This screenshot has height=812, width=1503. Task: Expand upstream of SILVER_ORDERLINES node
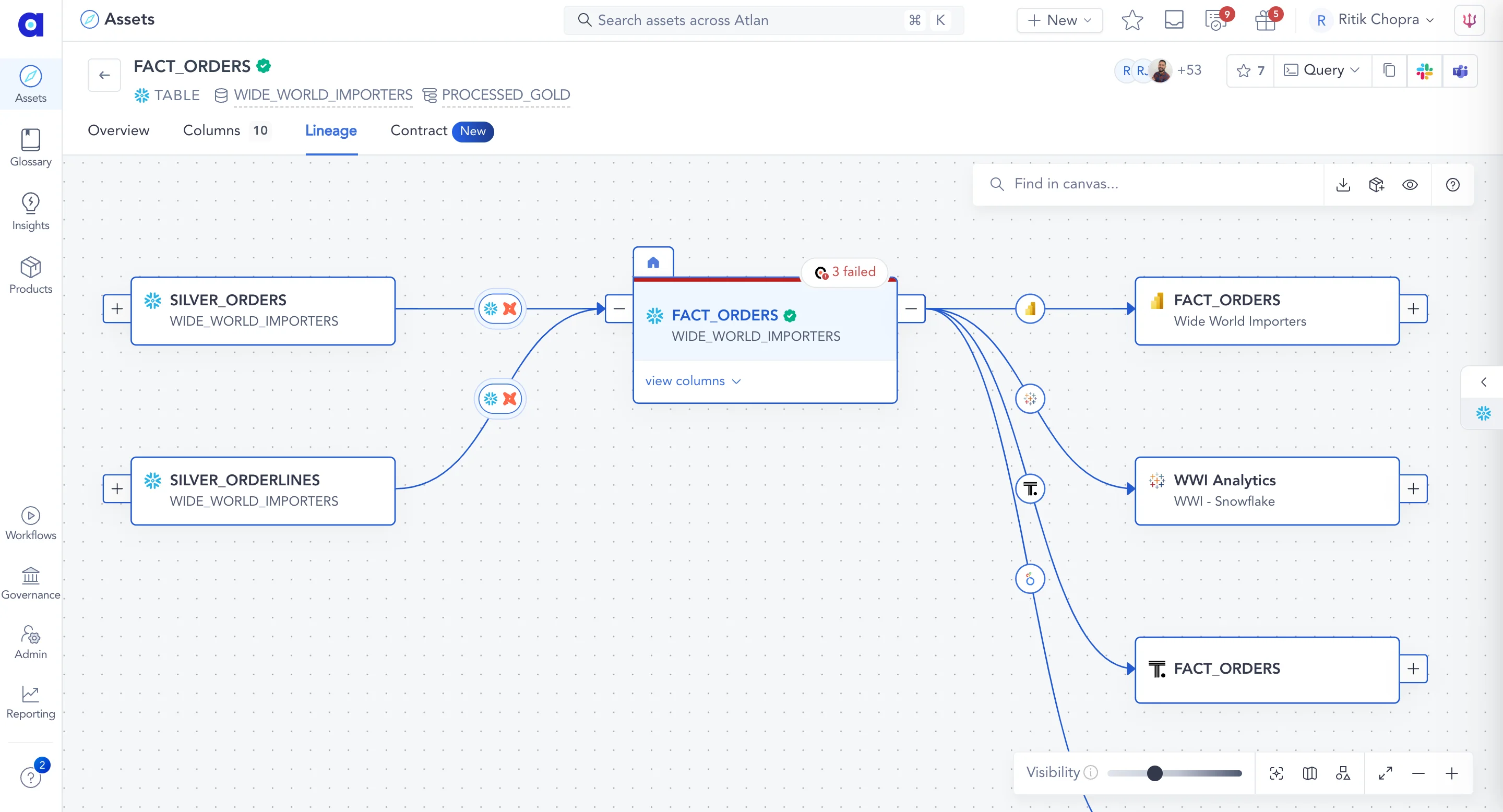[x=117, y=488]
